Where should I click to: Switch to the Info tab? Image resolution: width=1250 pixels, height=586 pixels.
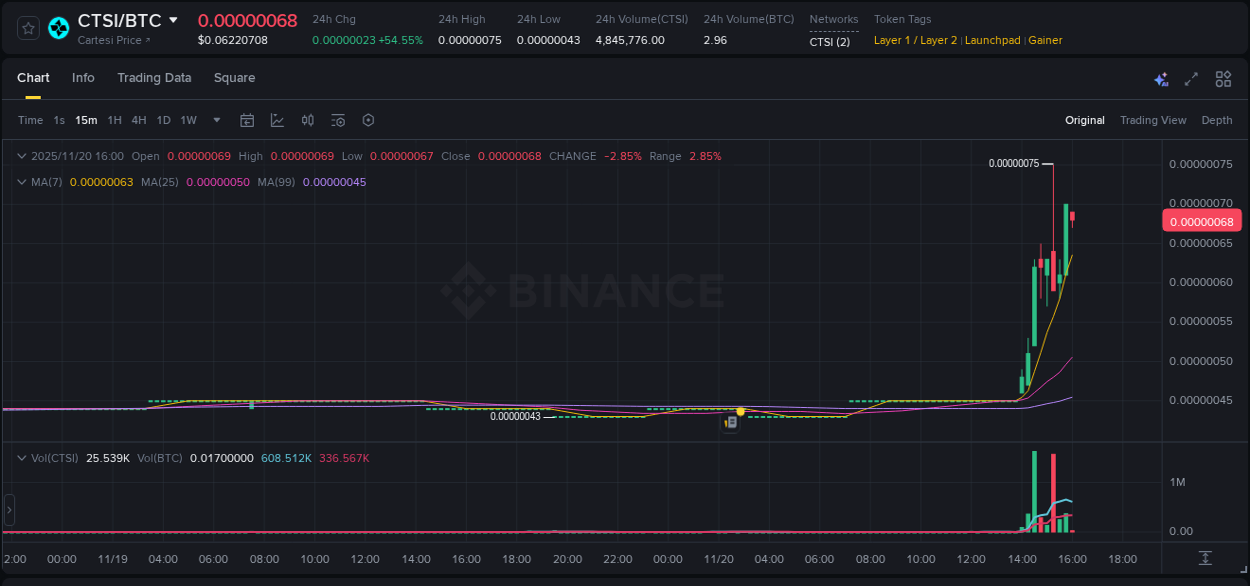tap(83, 77)
